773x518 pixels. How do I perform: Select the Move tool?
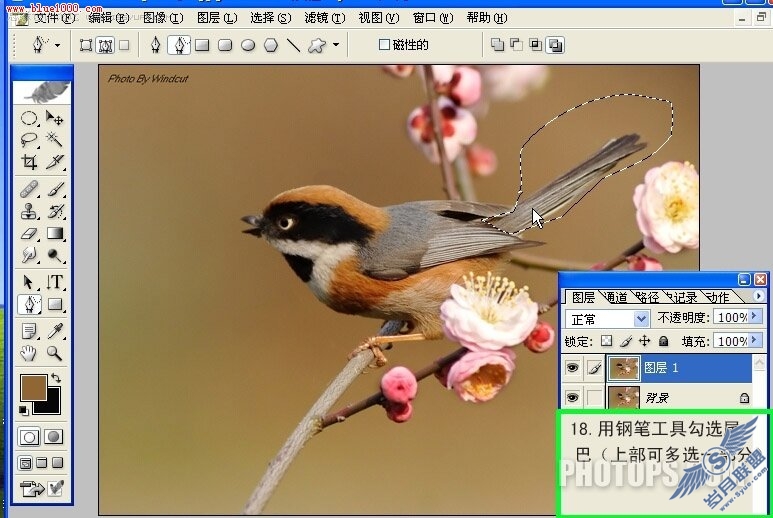point(54,118)
